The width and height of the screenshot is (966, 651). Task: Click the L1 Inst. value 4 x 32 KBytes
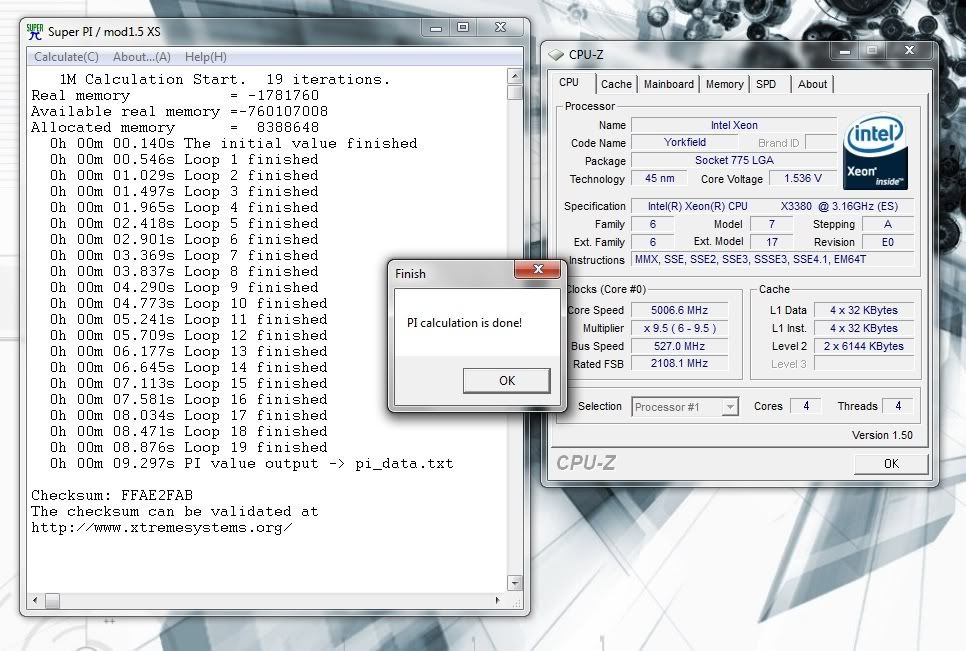tap(863, 328)
